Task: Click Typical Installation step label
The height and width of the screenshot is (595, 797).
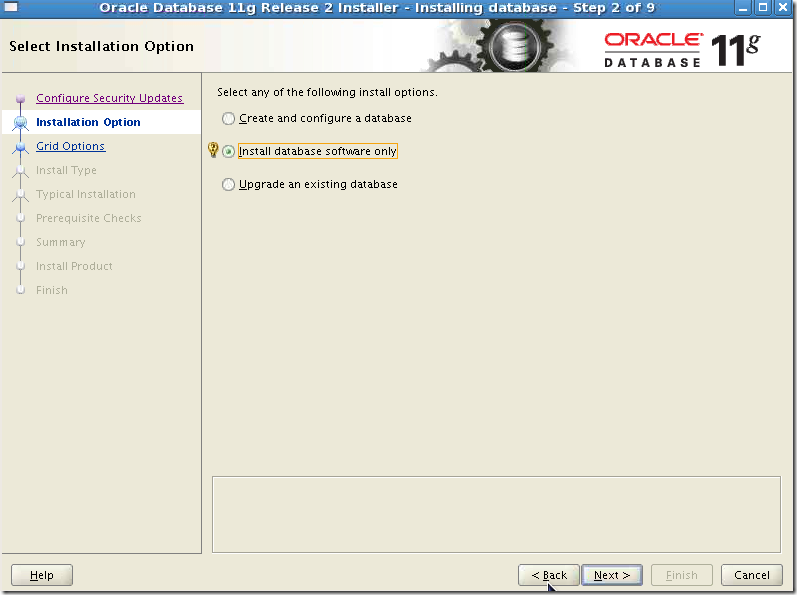Action: 86,194
